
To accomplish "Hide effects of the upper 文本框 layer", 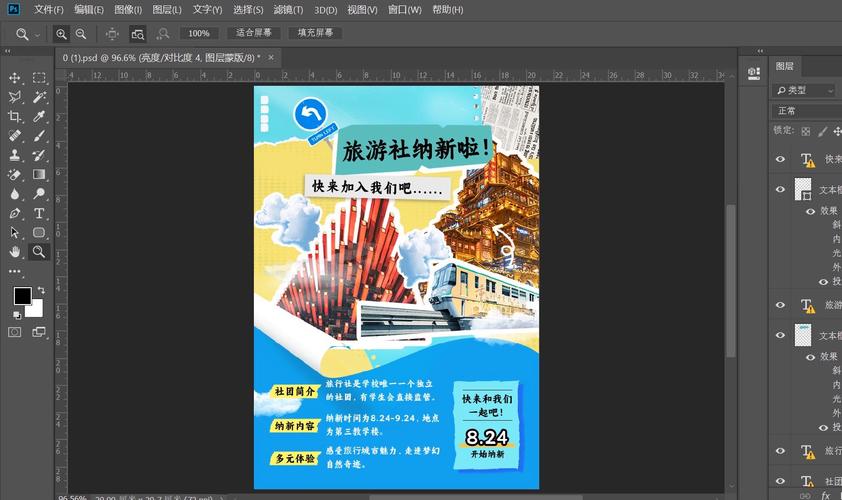I will coord(811,211).
